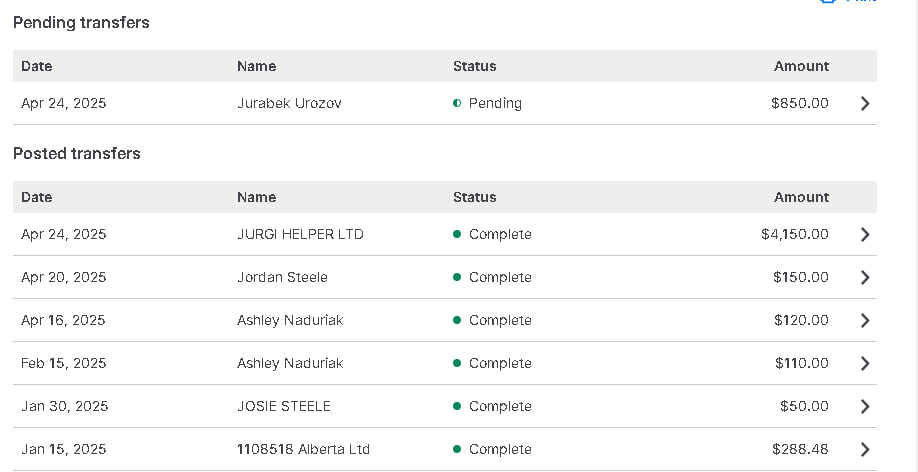Open the $50.00 JOSIE STEELE chevron

pyautogui.click(x=865, y=406)
